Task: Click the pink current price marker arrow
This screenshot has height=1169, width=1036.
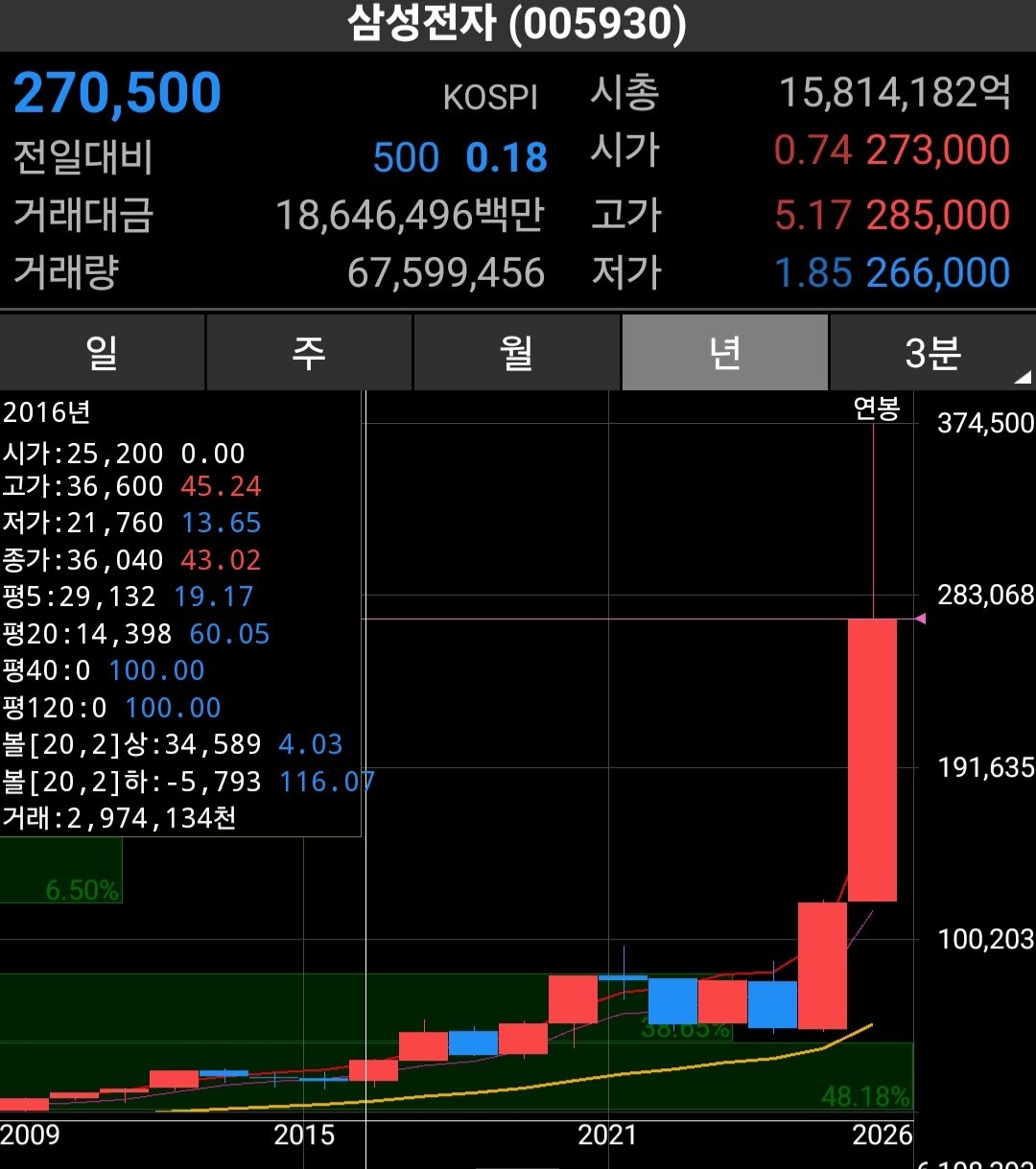Action: (920, 619)
